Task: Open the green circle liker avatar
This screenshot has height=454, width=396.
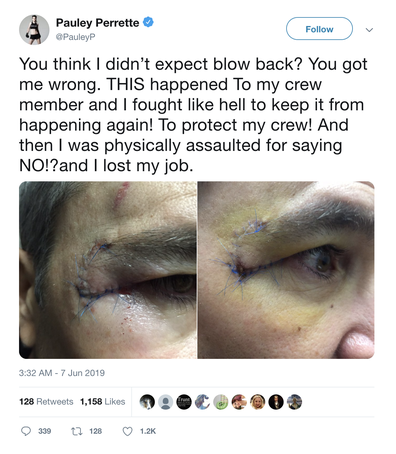Action: point(221,402)
